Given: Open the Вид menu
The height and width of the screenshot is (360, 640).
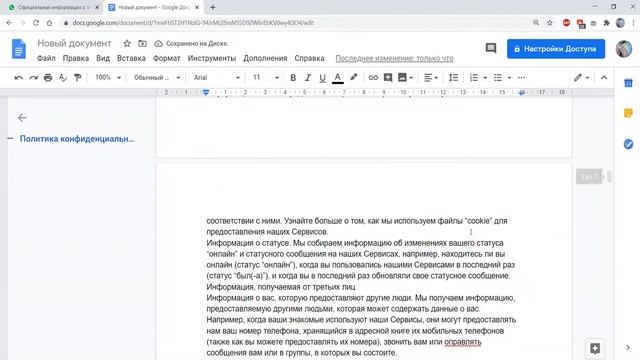Looking at the screenshot, I should coord(103,58).
